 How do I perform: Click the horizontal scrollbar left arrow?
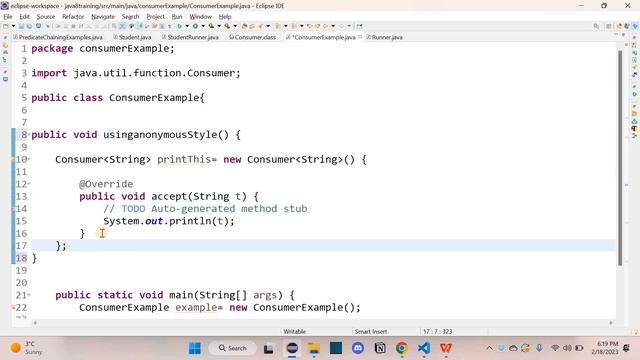35,323
